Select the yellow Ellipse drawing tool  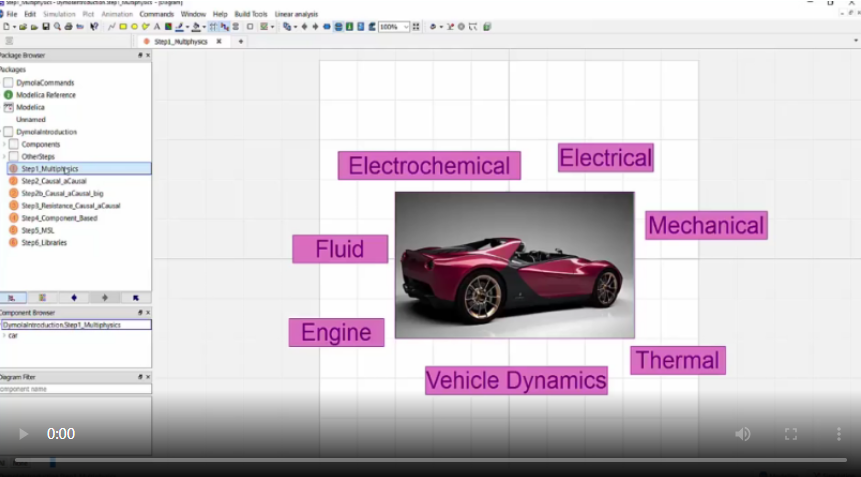(x=134, y=27)
